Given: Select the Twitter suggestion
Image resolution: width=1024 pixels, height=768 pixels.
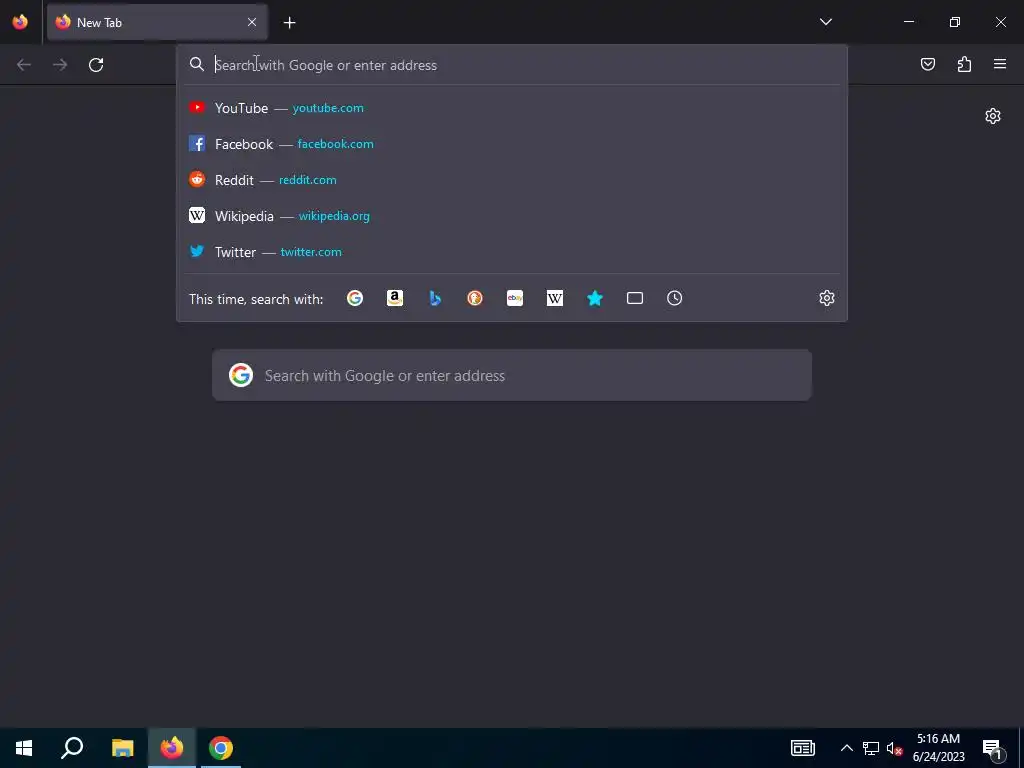Looking at the screenshot, I should pyautogui.click(x=512, y=251).
